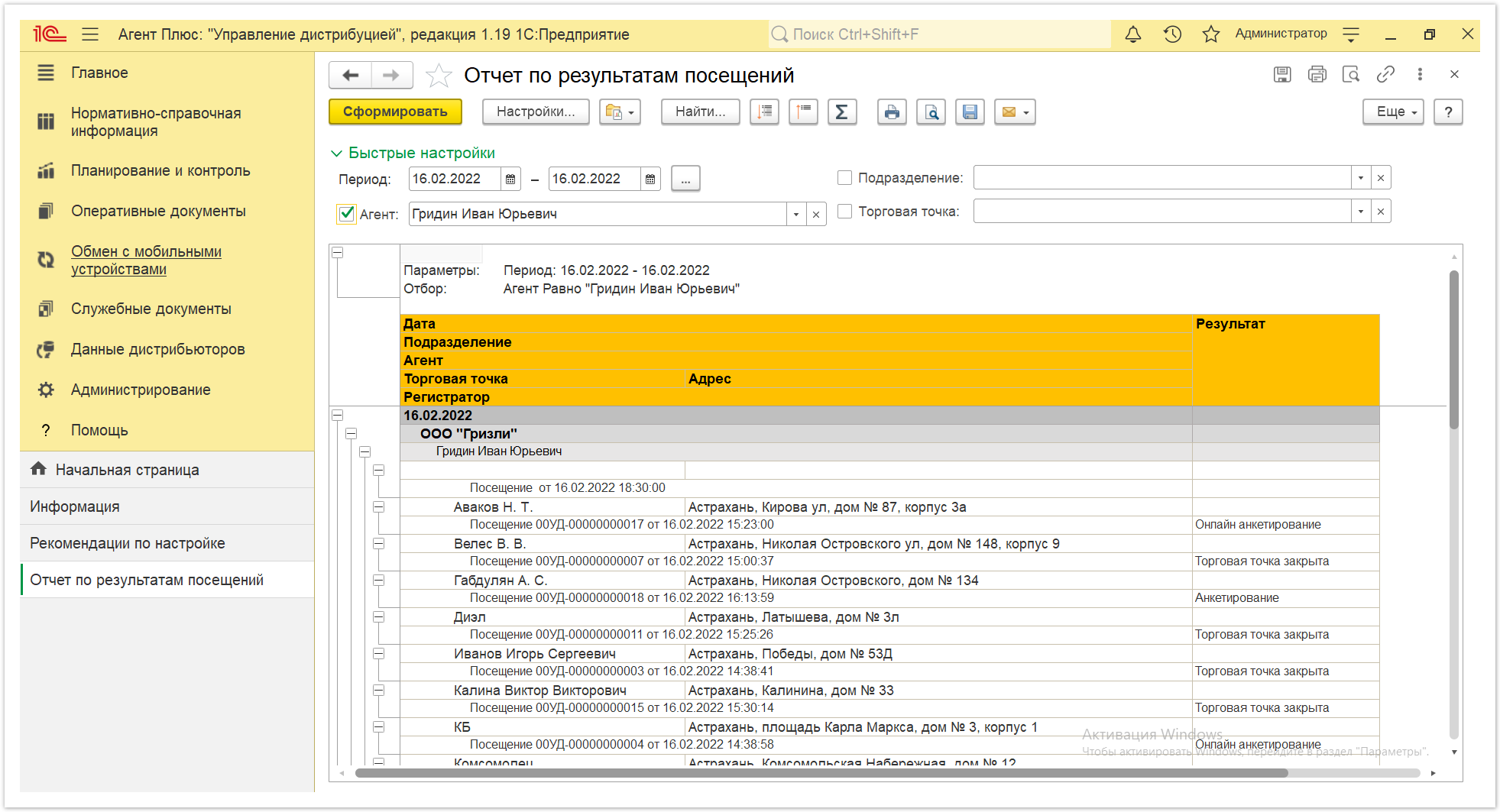Open the Агент dropdown list
This screenshot has height=812, width=1500.
pyautogui.click(x=796, y=214)
